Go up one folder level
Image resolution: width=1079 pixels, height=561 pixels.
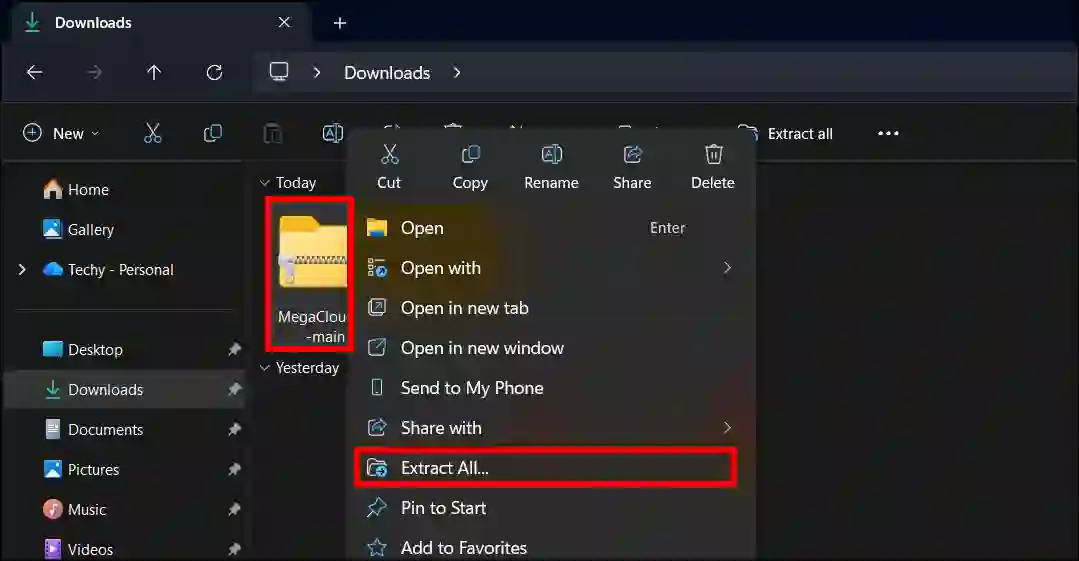(154, 72)
